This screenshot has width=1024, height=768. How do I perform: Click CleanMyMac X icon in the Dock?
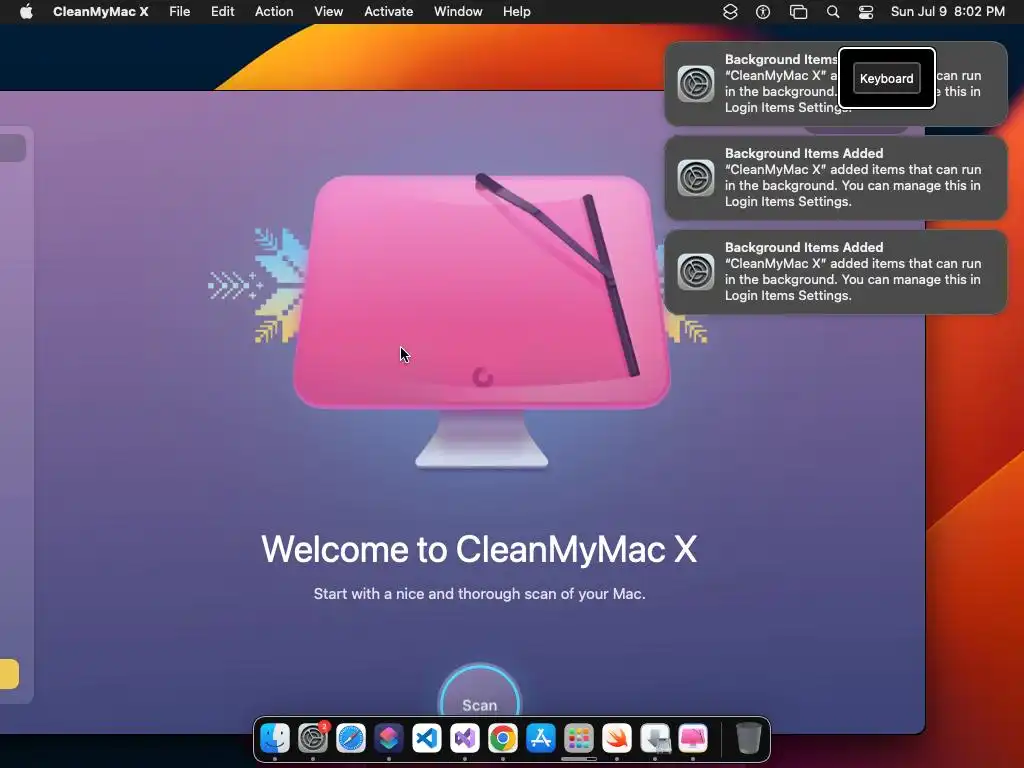point(693,739)
